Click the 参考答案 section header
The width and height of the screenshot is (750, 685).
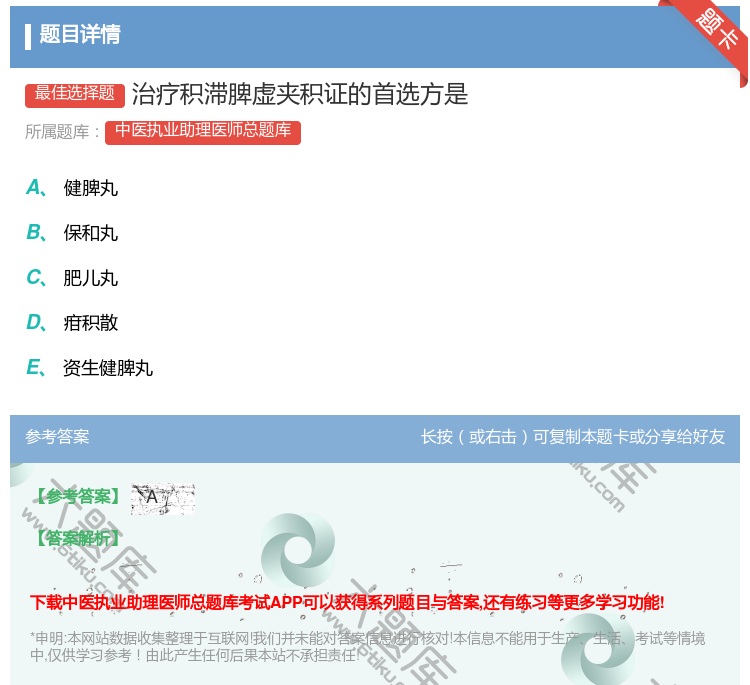point(57,437)
